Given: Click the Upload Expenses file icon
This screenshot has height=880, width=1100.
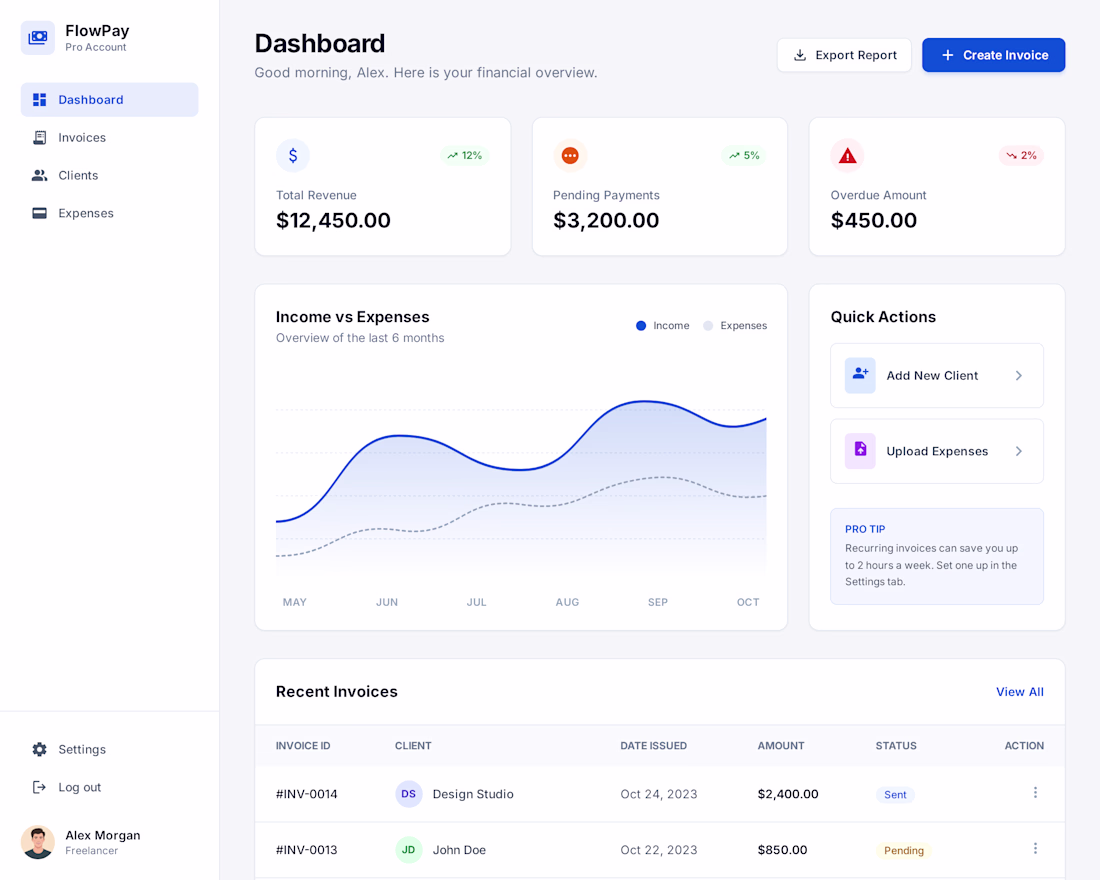Looking at the screenshot, I should [860, 451].
